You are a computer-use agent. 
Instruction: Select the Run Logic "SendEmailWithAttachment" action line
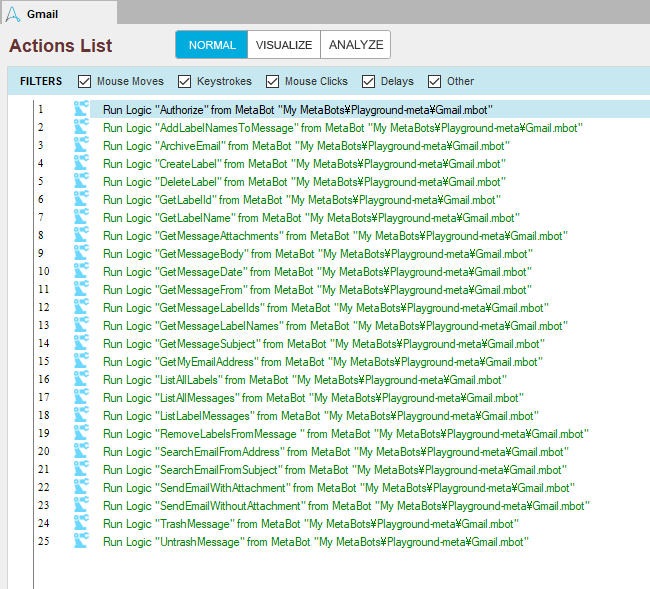click(338, 487)
